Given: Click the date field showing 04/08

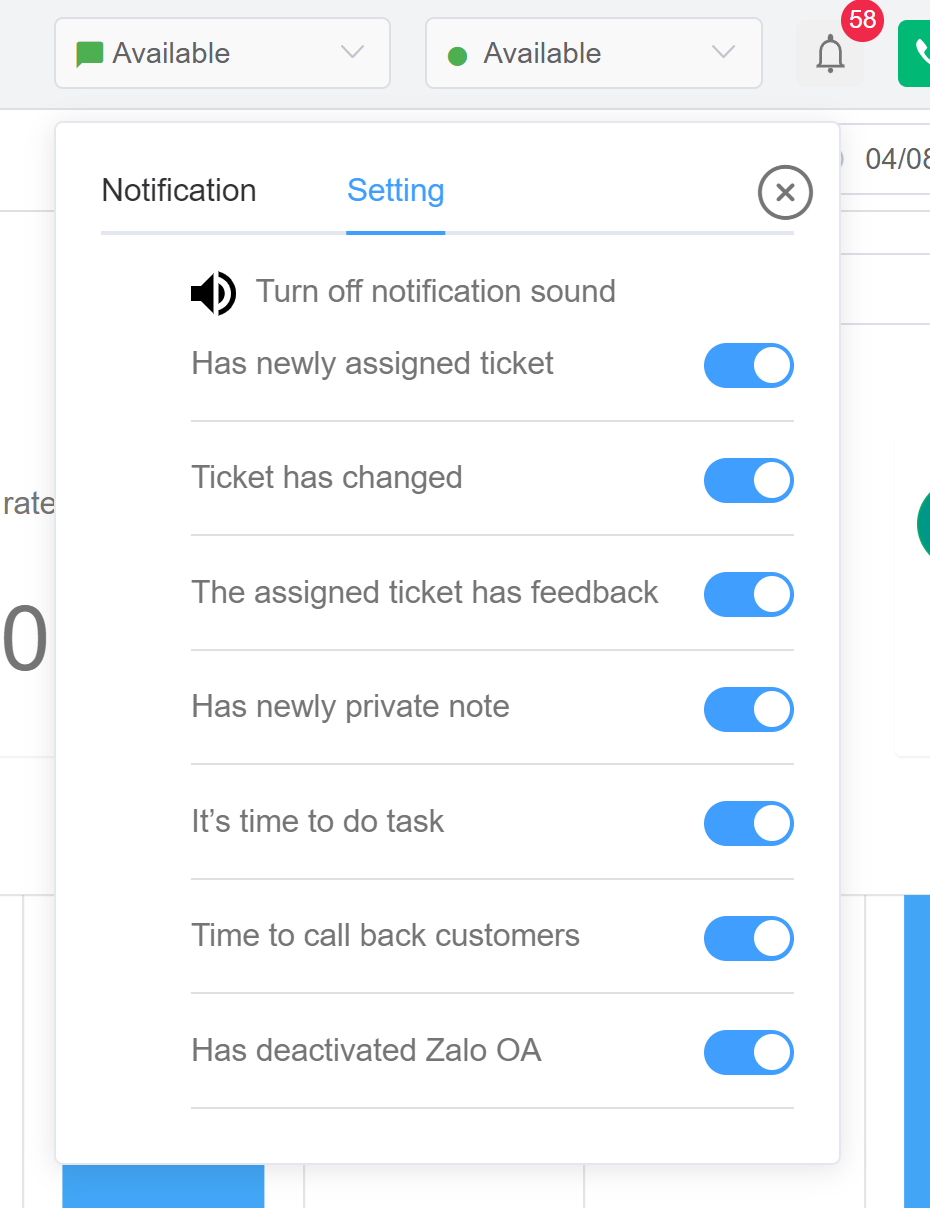Looking at the screenshot, I should [896, 159].
